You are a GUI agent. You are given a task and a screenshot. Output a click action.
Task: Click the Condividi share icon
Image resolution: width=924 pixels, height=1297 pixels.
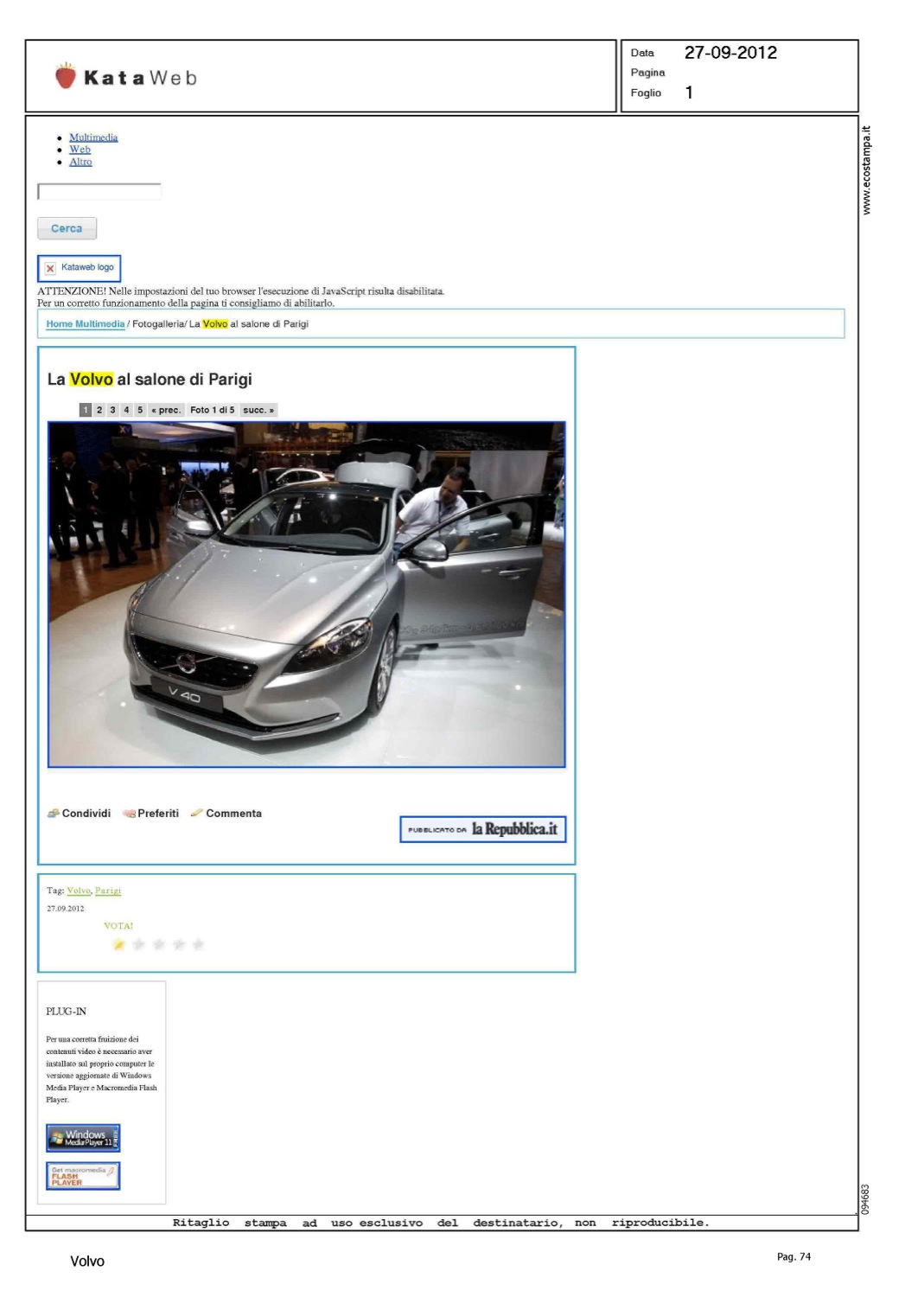tap(54, 814)
